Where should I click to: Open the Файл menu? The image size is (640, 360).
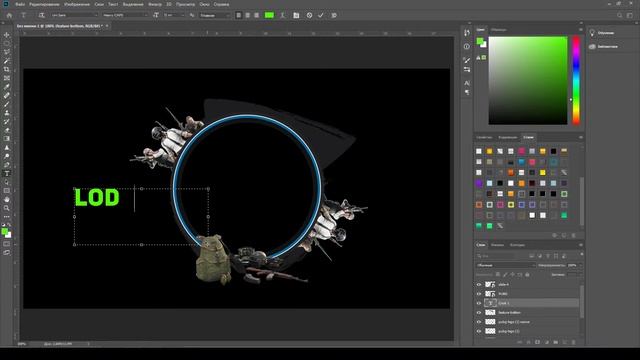20,4
